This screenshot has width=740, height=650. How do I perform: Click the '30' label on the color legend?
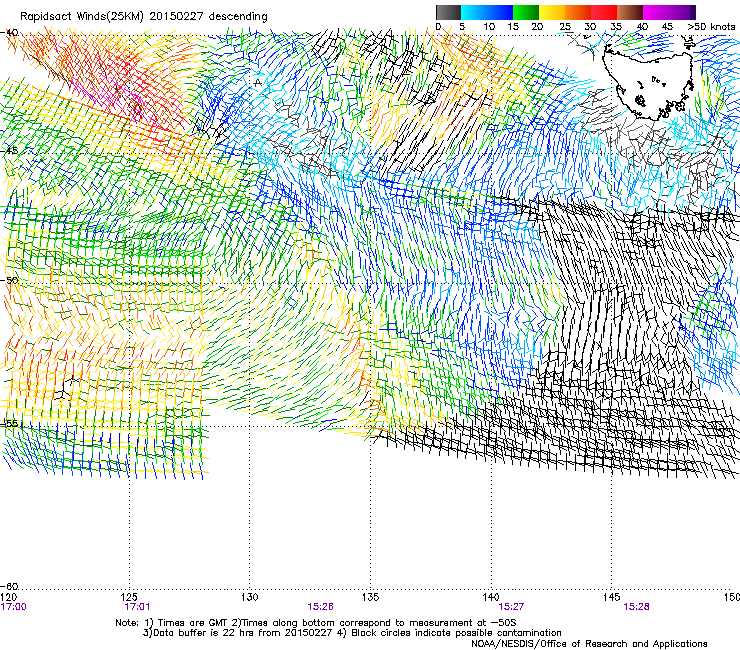590,26
